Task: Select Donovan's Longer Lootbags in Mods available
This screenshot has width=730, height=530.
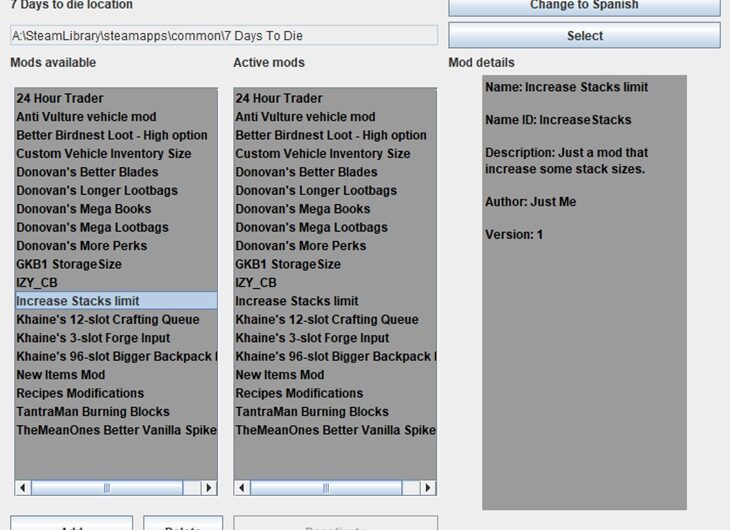Action: coord(116,190)
